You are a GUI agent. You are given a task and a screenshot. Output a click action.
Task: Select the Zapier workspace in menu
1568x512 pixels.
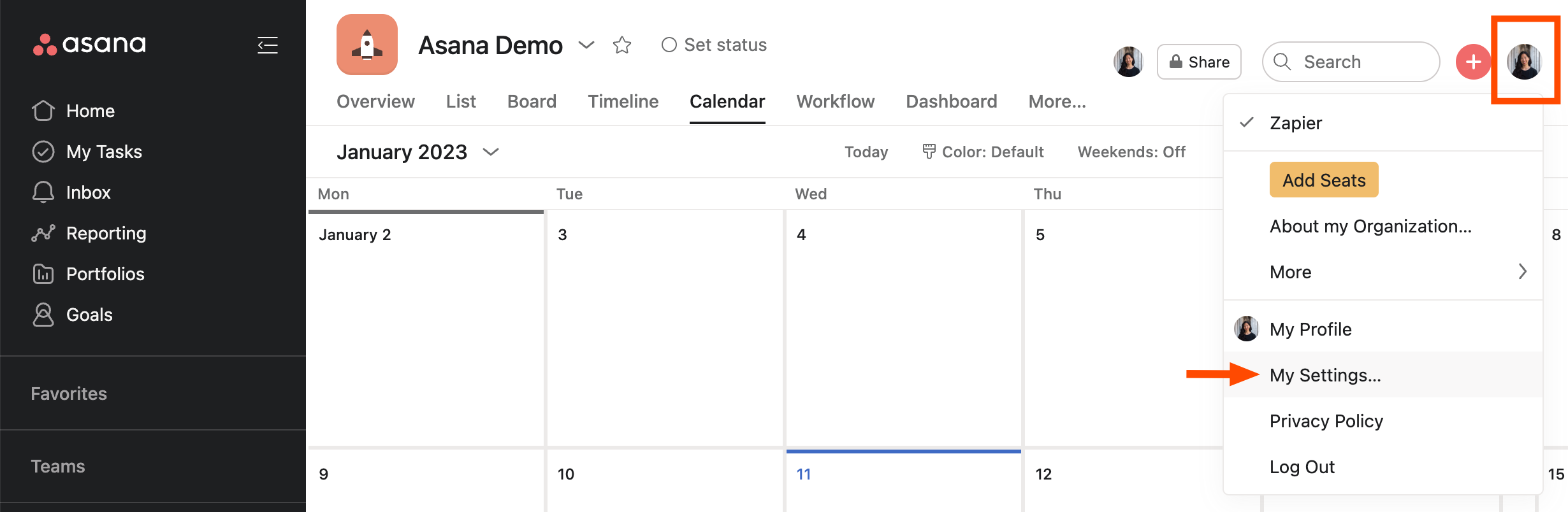tap(1383, 123)
